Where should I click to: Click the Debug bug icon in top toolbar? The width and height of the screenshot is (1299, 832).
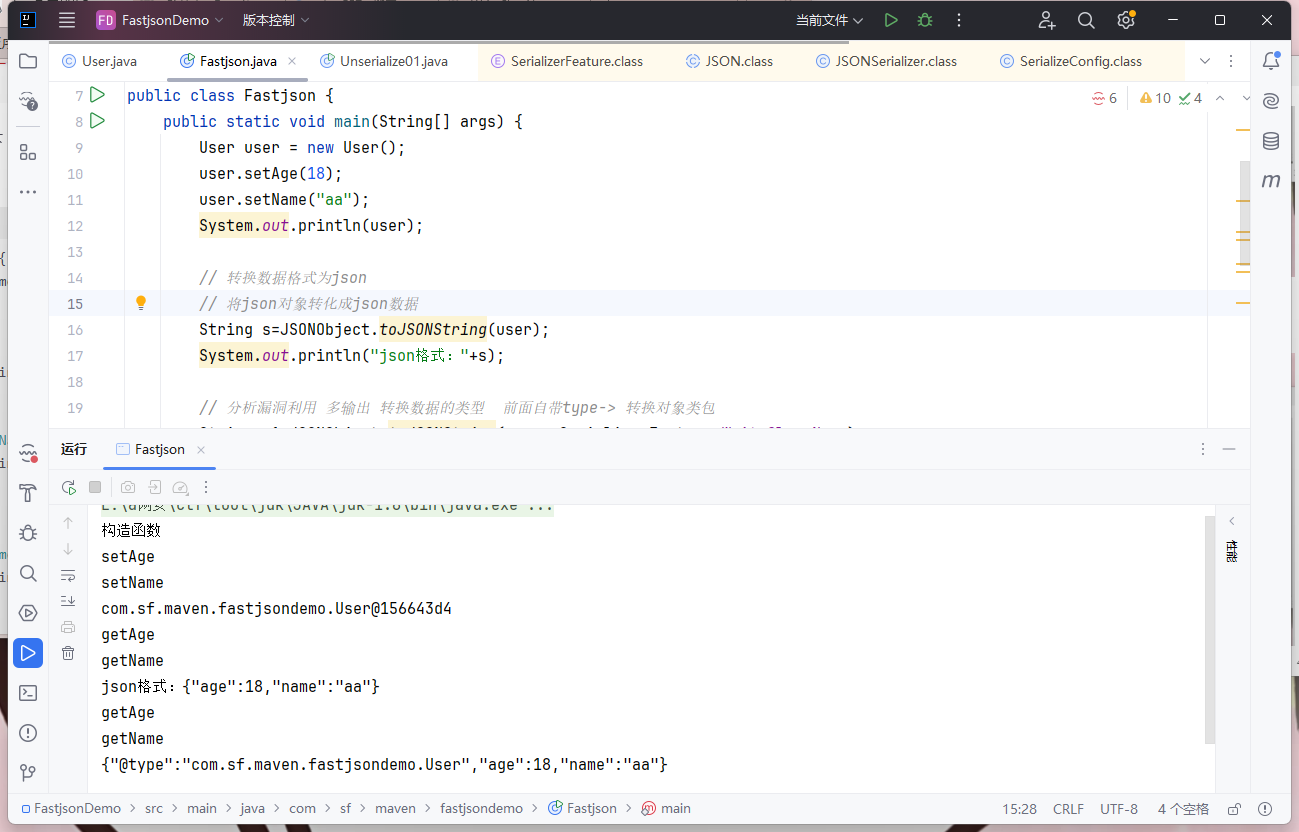point(925,20)
